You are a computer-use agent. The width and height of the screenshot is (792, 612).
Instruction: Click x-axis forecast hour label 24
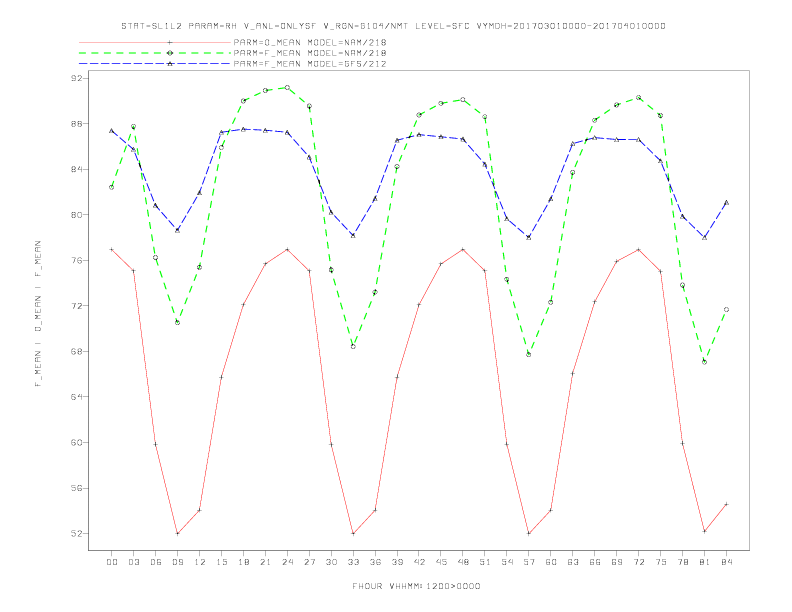tap(287, 562)
